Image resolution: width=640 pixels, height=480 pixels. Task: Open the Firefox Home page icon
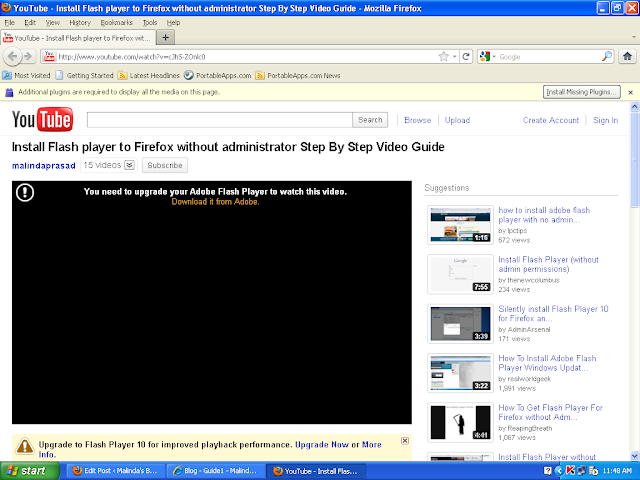point(627,56)
